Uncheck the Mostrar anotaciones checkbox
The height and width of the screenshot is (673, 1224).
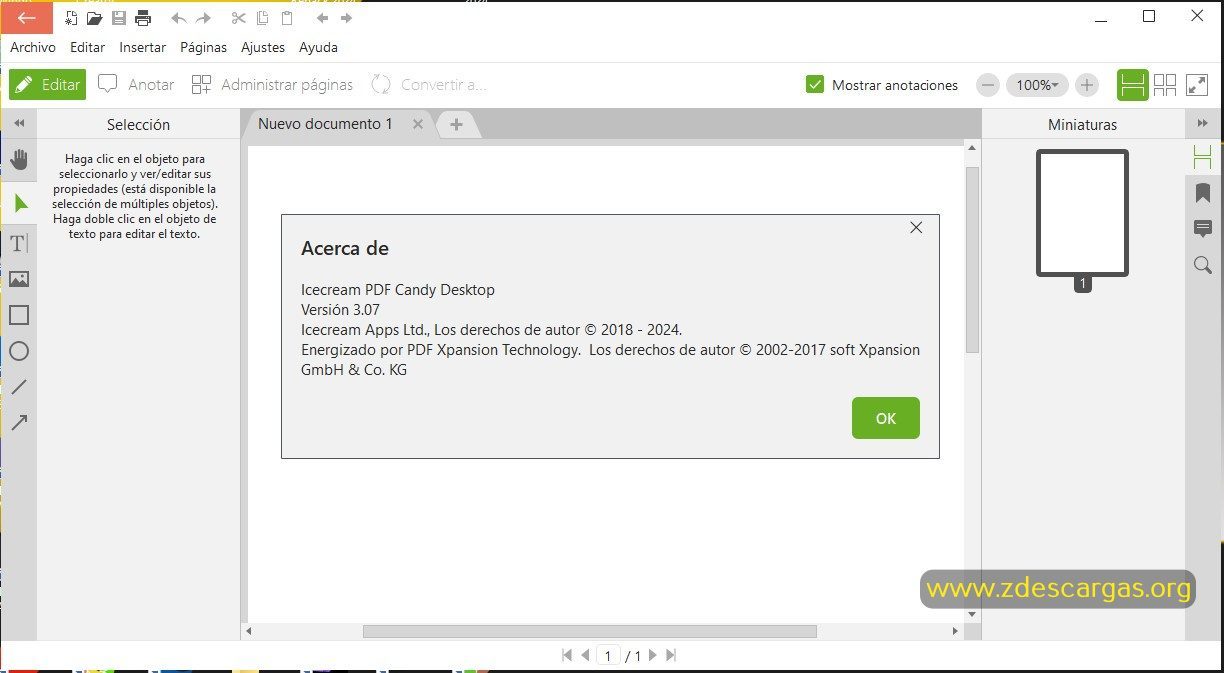(814, 85)
